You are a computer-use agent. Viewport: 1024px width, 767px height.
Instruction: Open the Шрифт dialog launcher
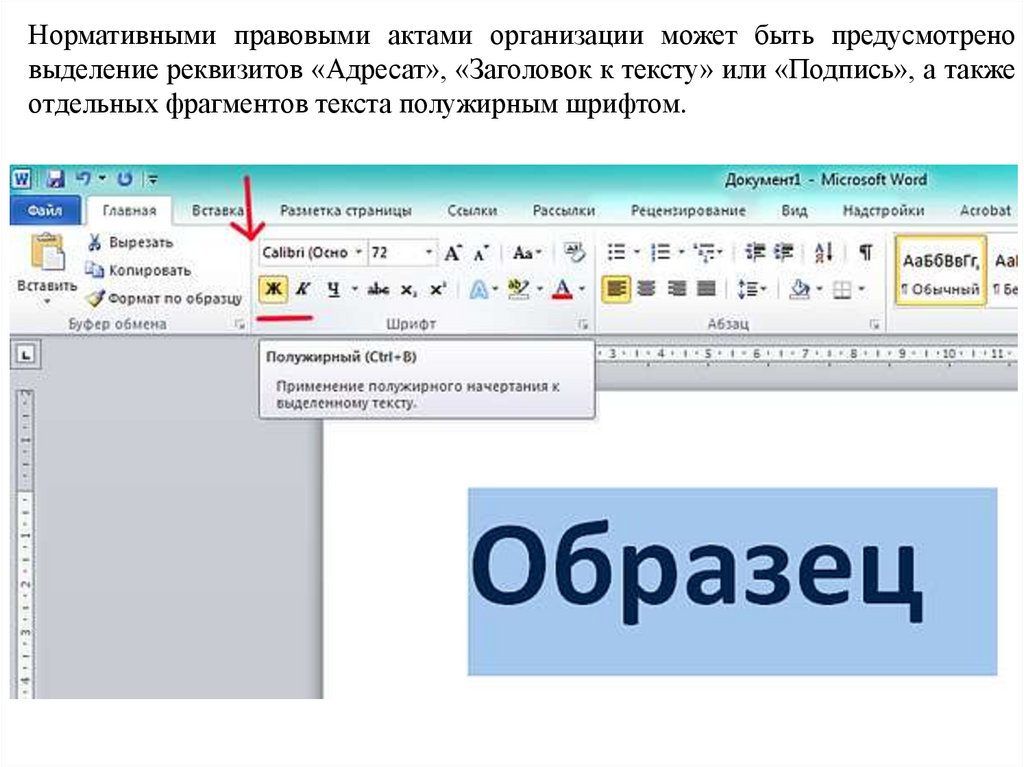[583, 324]
